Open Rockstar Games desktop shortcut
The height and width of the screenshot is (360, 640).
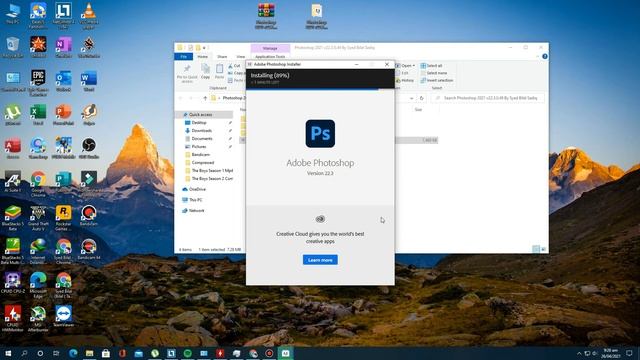pos(63,218)
